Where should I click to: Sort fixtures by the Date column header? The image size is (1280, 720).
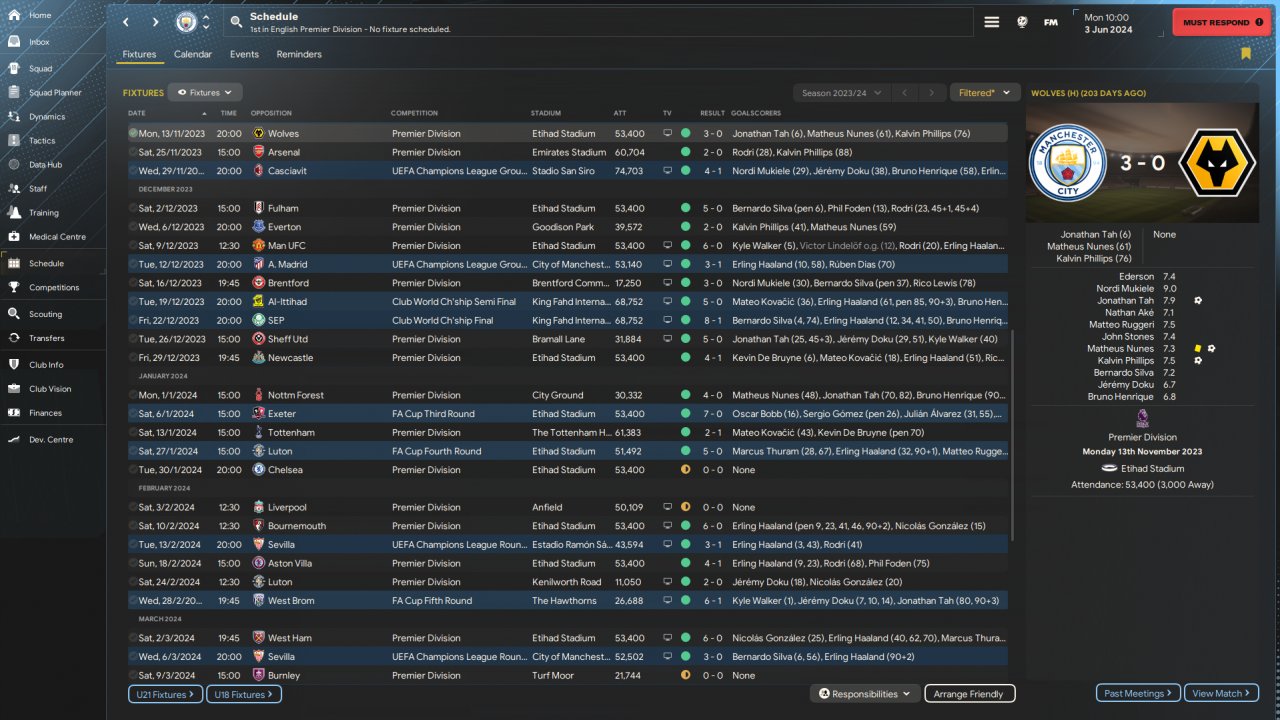tap(137, 113)
